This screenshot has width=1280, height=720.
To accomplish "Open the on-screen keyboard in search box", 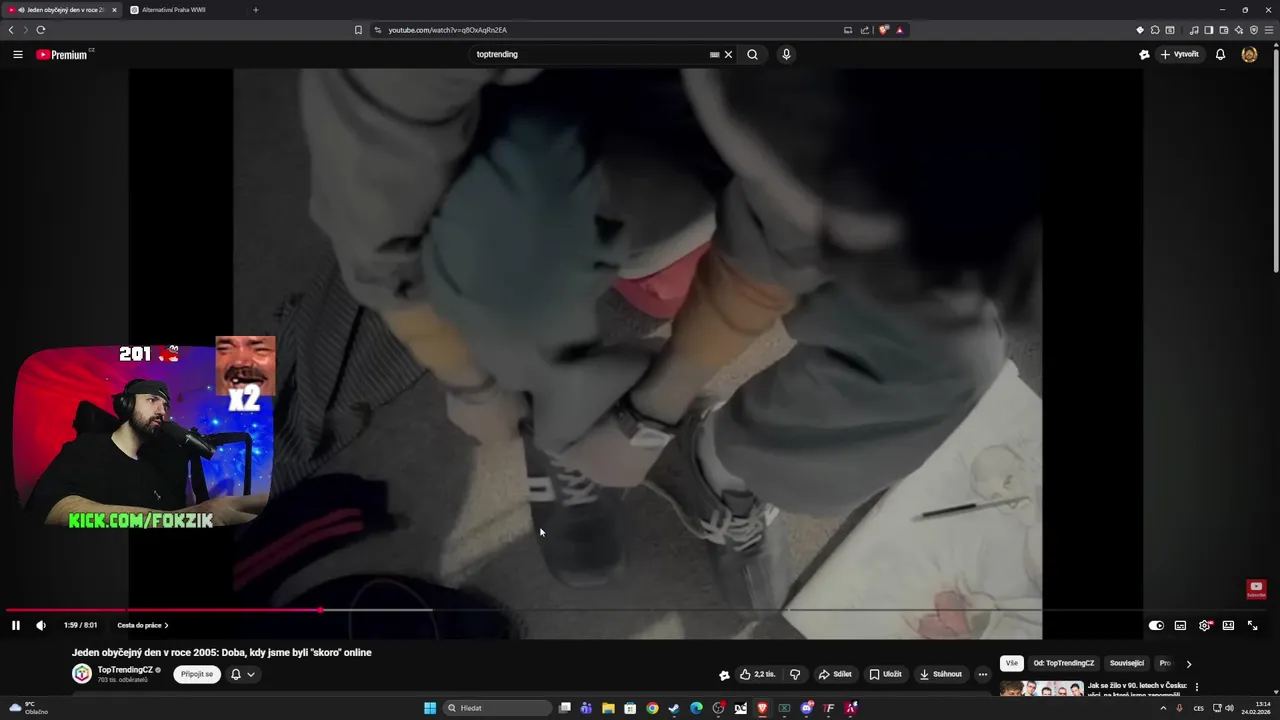I will click(x=714, y=55).
